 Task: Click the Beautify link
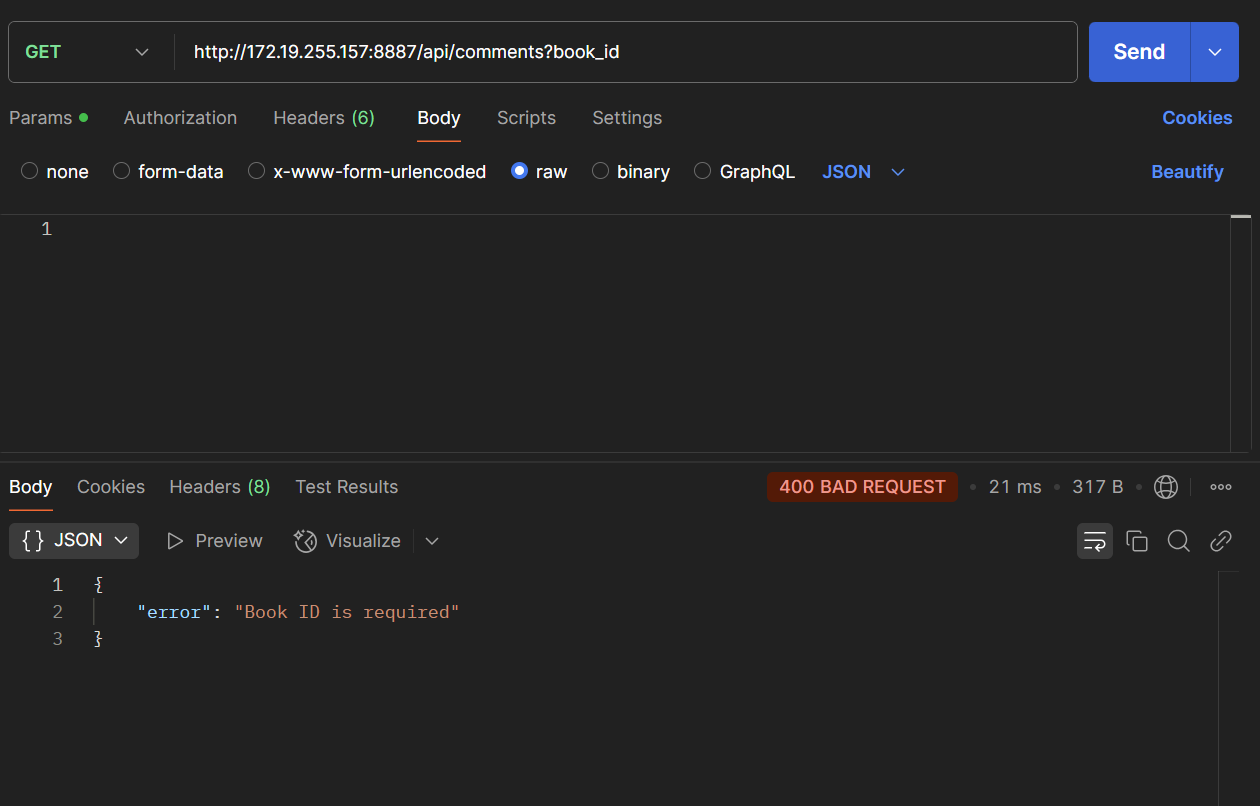[1187, 172]
